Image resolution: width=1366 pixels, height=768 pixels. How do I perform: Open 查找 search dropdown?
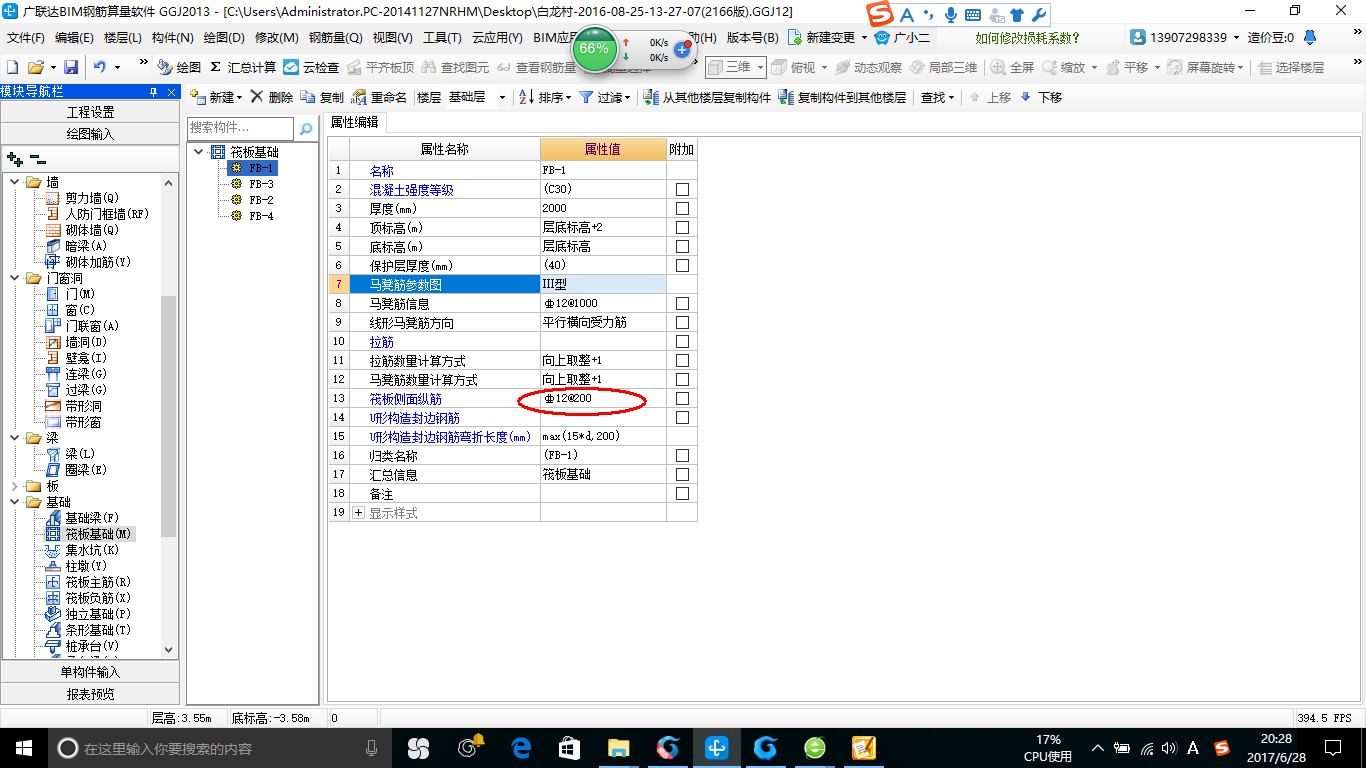[x=937, y=97]
